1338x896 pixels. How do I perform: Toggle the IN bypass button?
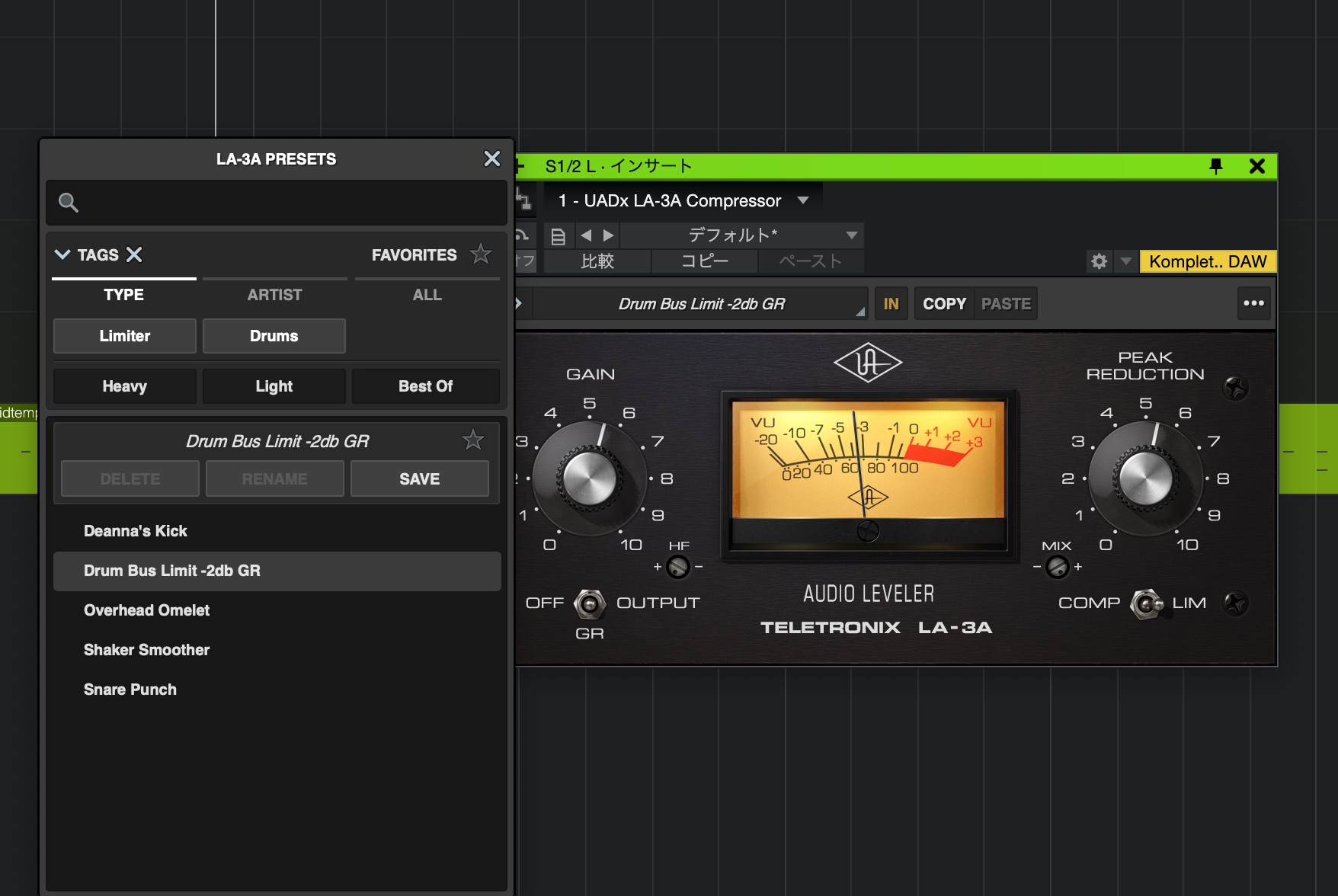pos(891,302)
